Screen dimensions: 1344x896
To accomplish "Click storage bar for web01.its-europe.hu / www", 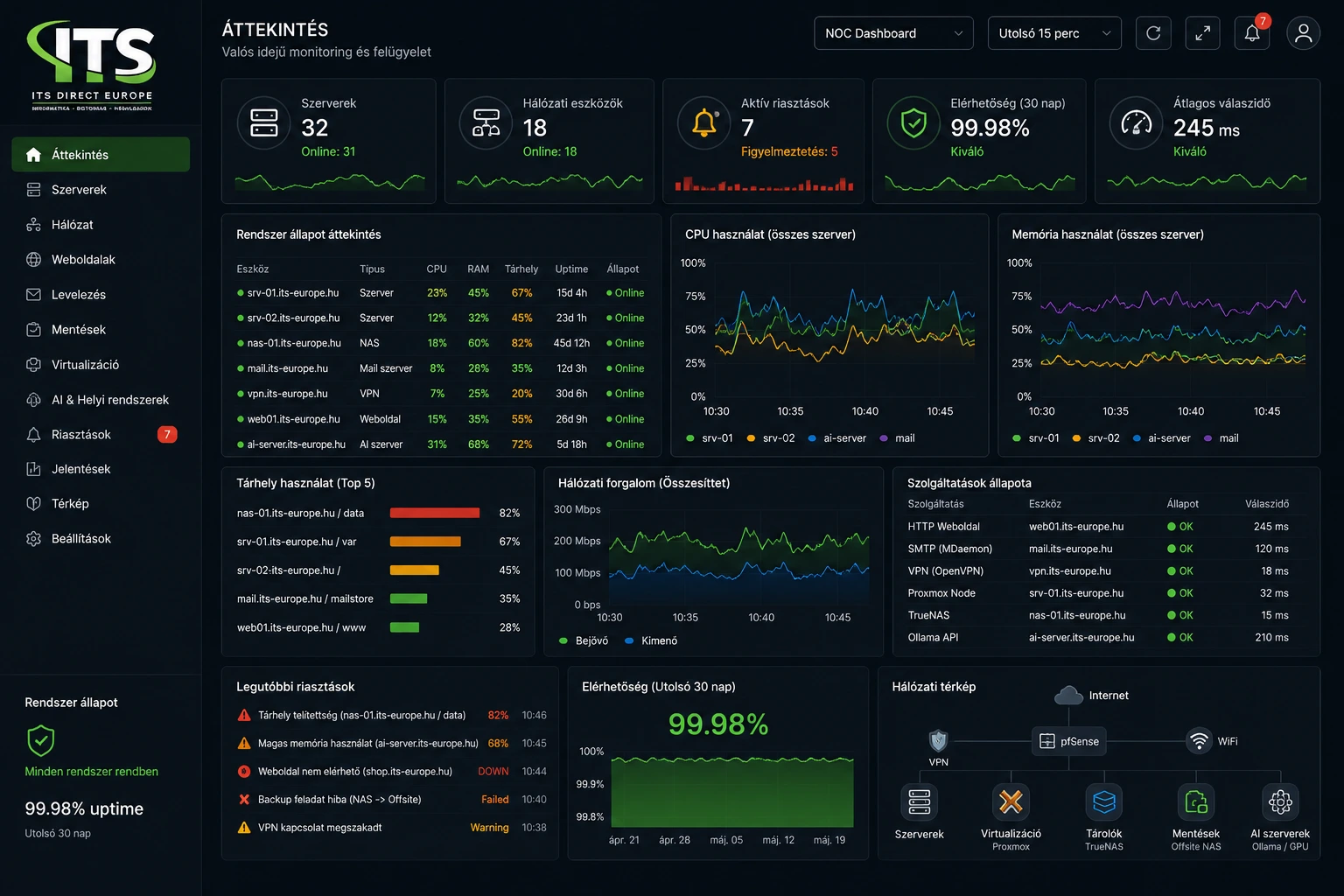I will (404, 627).
